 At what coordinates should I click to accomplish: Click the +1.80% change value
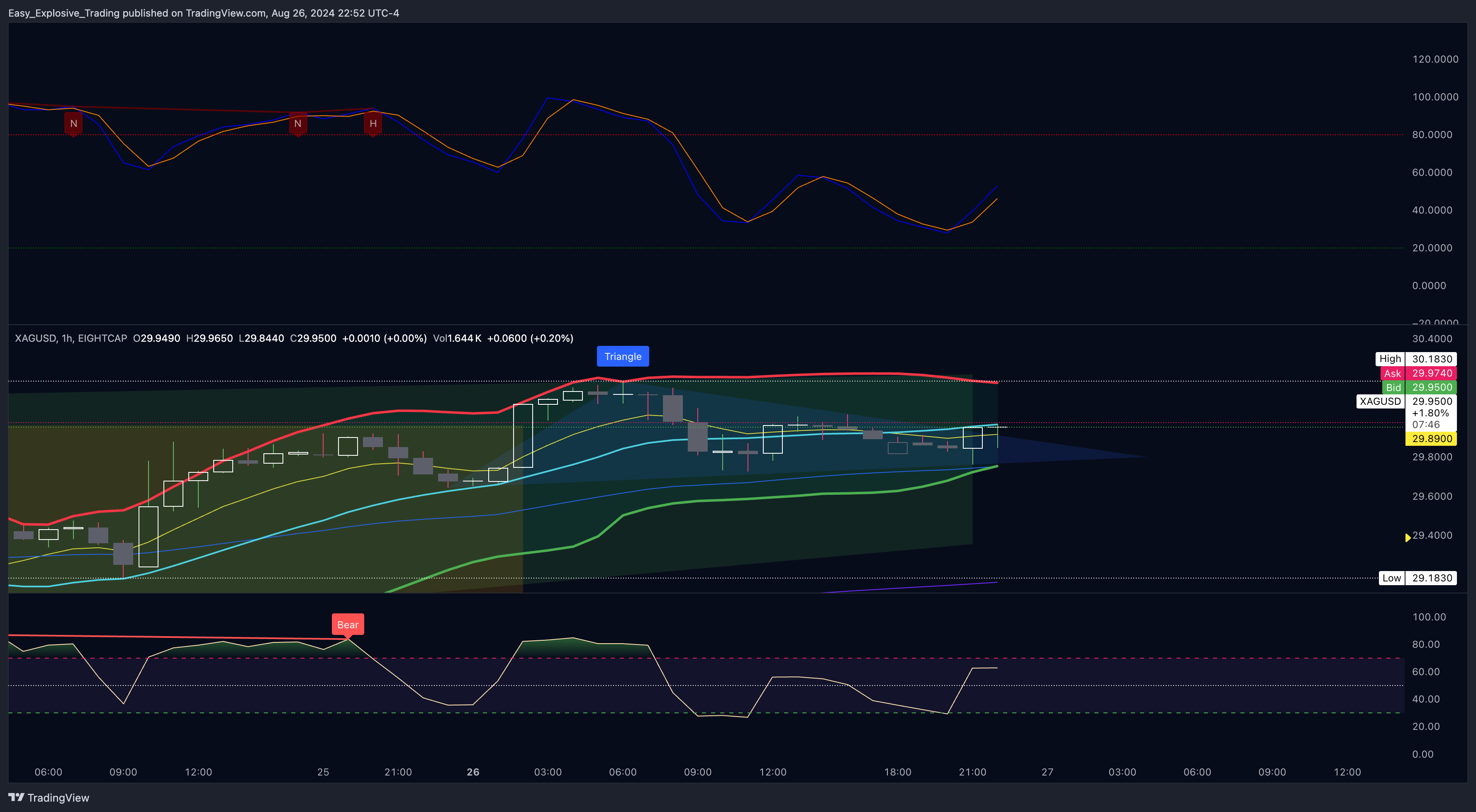(1430, 413)
